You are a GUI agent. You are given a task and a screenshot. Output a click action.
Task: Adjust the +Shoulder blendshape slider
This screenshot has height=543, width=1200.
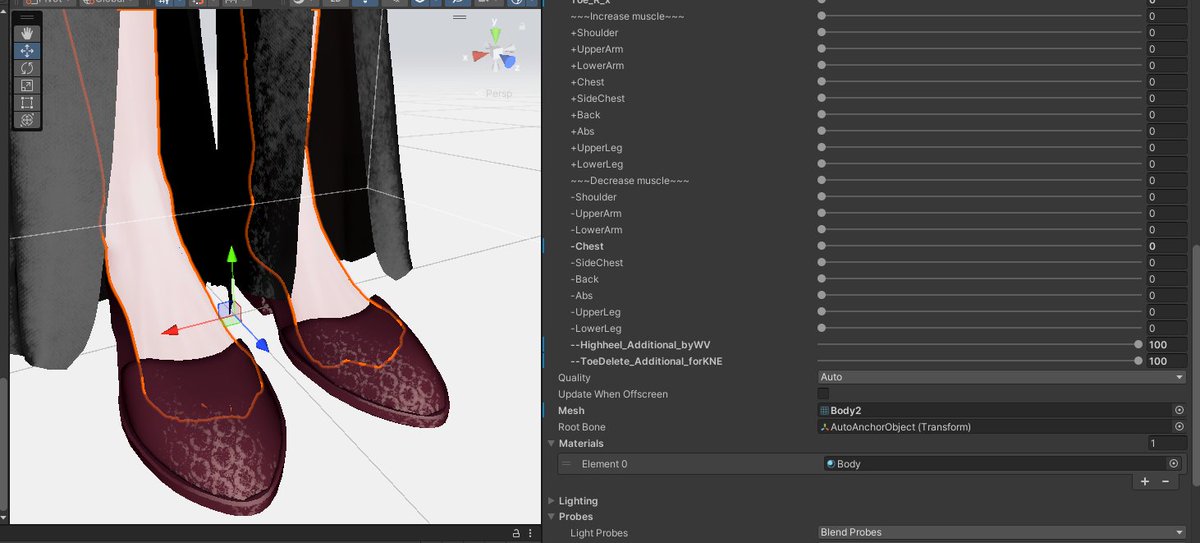(980, 33)
